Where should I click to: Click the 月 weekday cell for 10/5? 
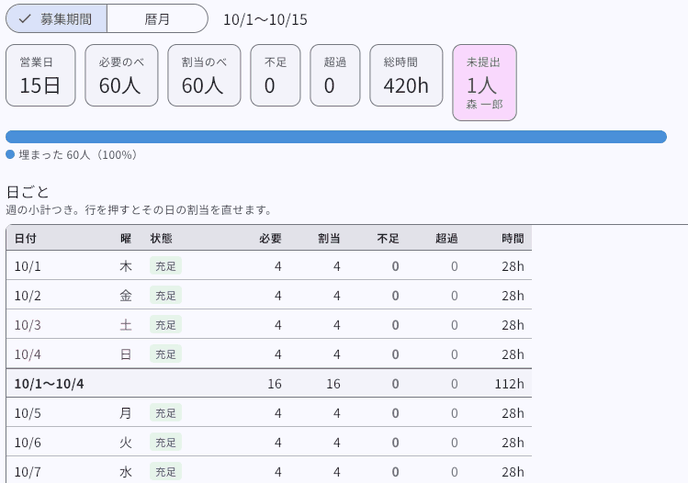125,413
